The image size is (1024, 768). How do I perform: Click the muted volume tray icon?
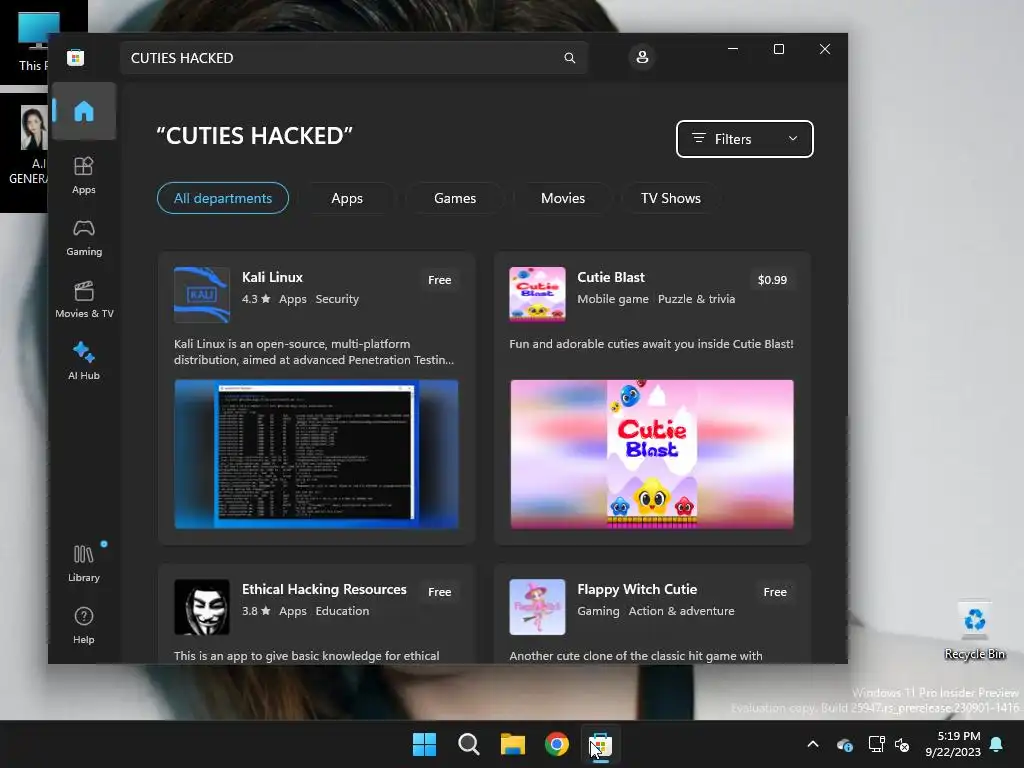pos(902,744)
